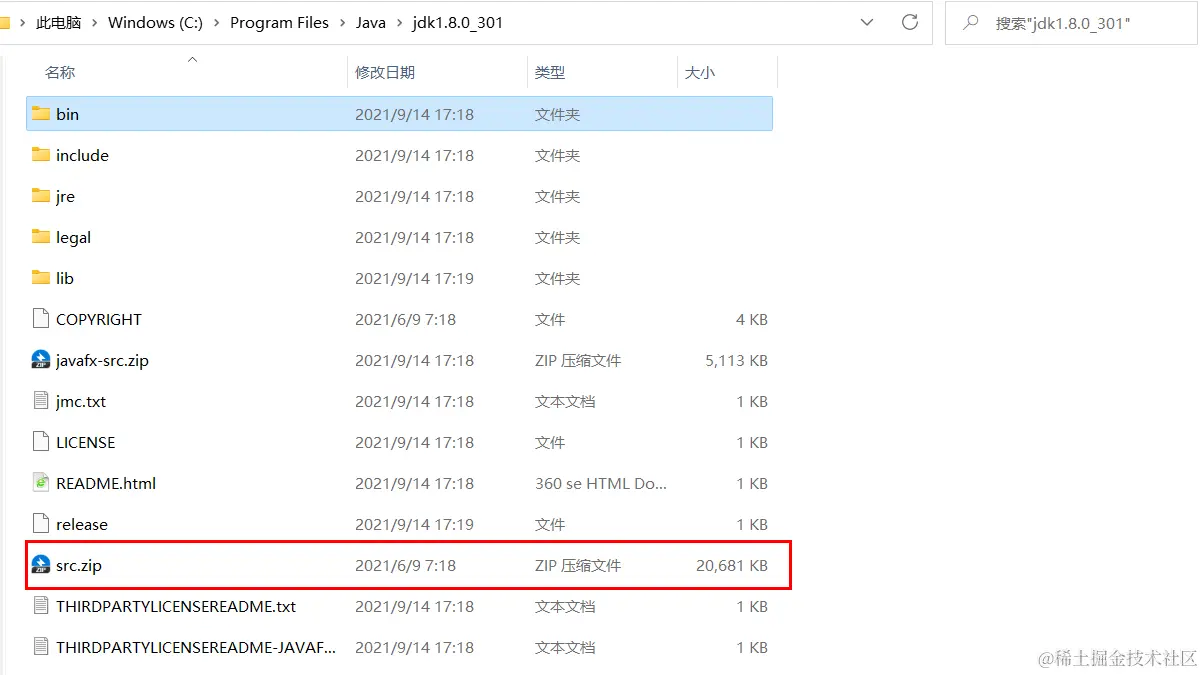Click the 2021/9/14 17:19 date of lib

[x=414, y=278]
